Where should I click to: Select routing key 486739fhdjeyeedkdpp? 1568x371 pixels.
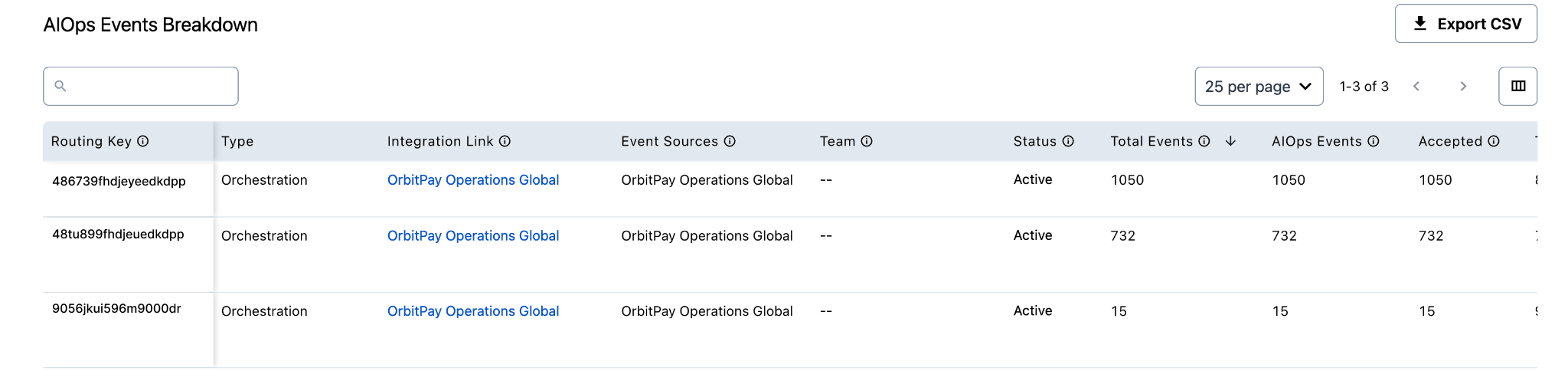(x=119, y=182)
